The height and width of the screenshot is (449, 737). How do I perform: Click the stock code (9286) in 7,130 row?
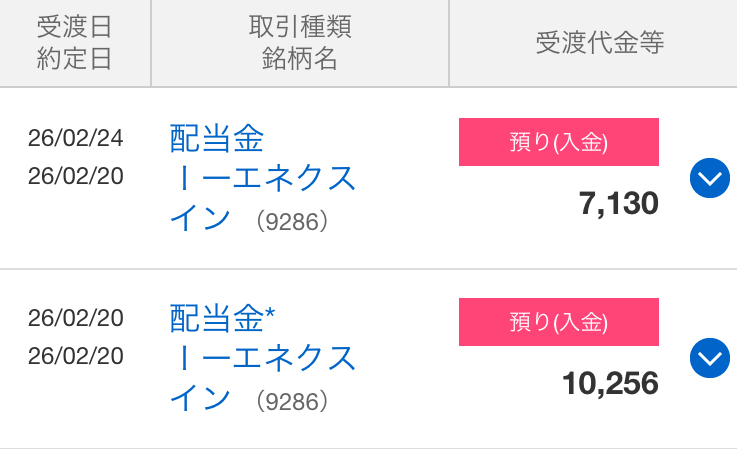coord(292,221)
